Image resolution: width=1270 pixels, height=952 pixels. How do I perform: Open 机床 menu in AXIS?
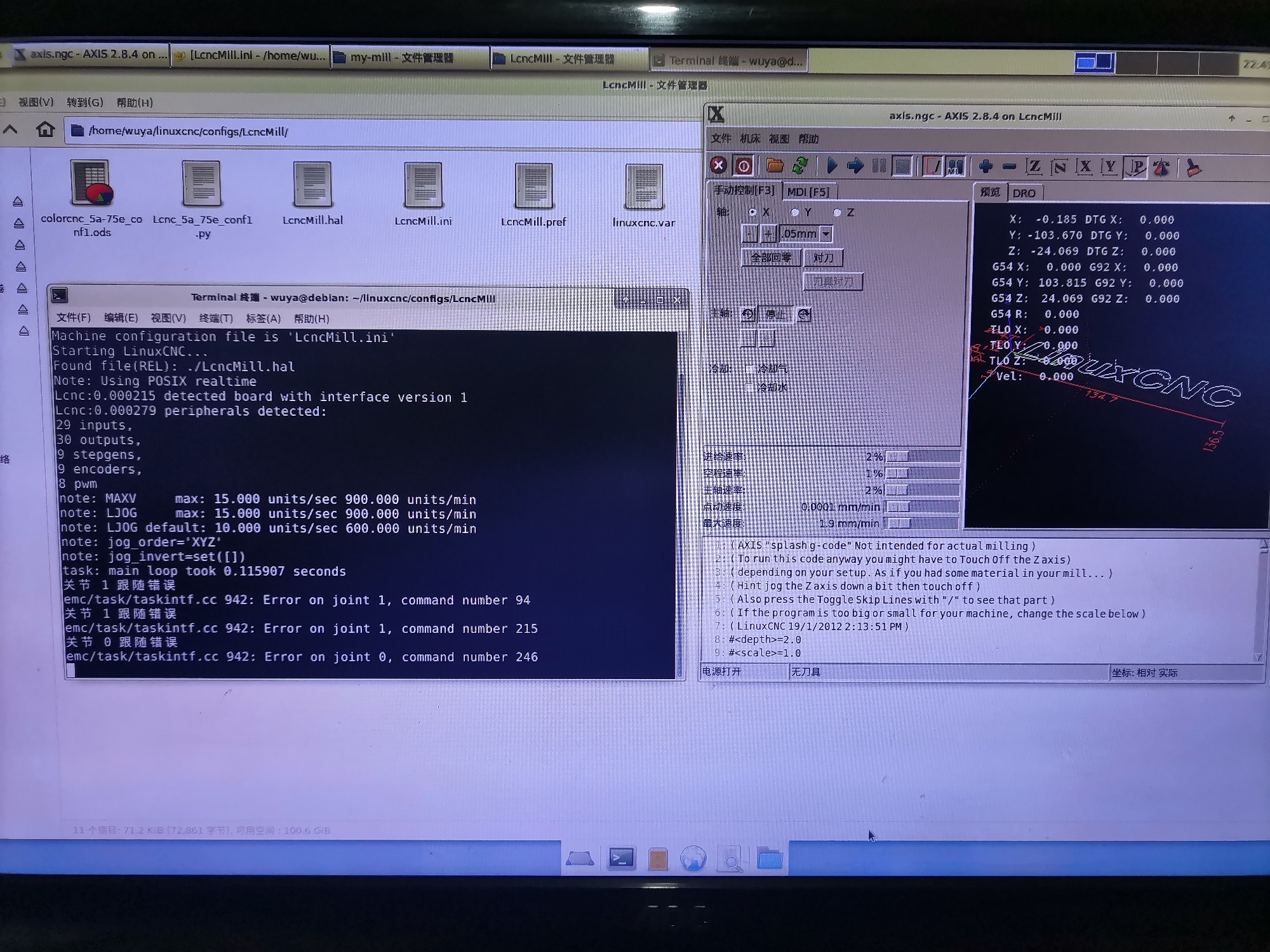point(750,138)
